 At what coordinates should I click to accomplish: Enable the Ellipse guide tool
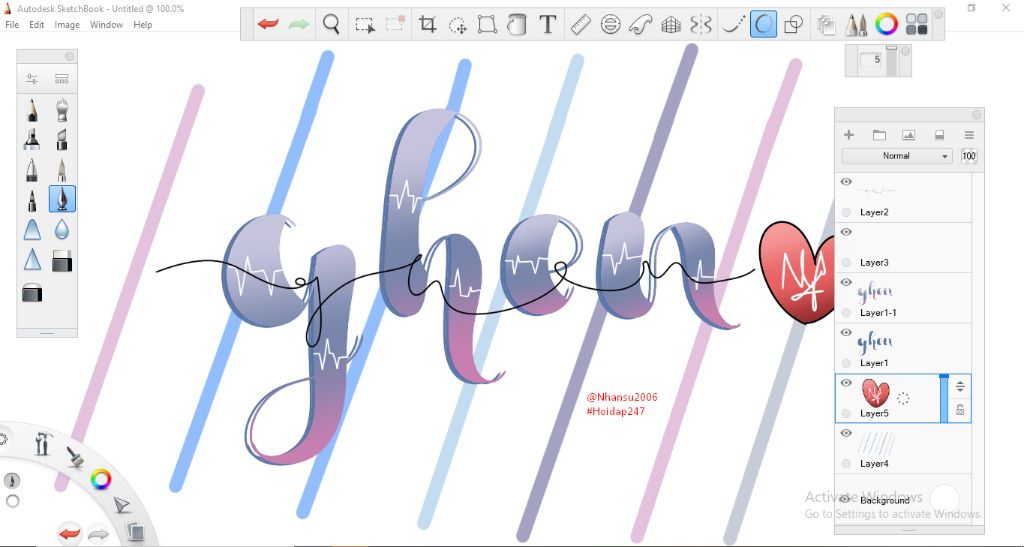[x=610, y=25]
